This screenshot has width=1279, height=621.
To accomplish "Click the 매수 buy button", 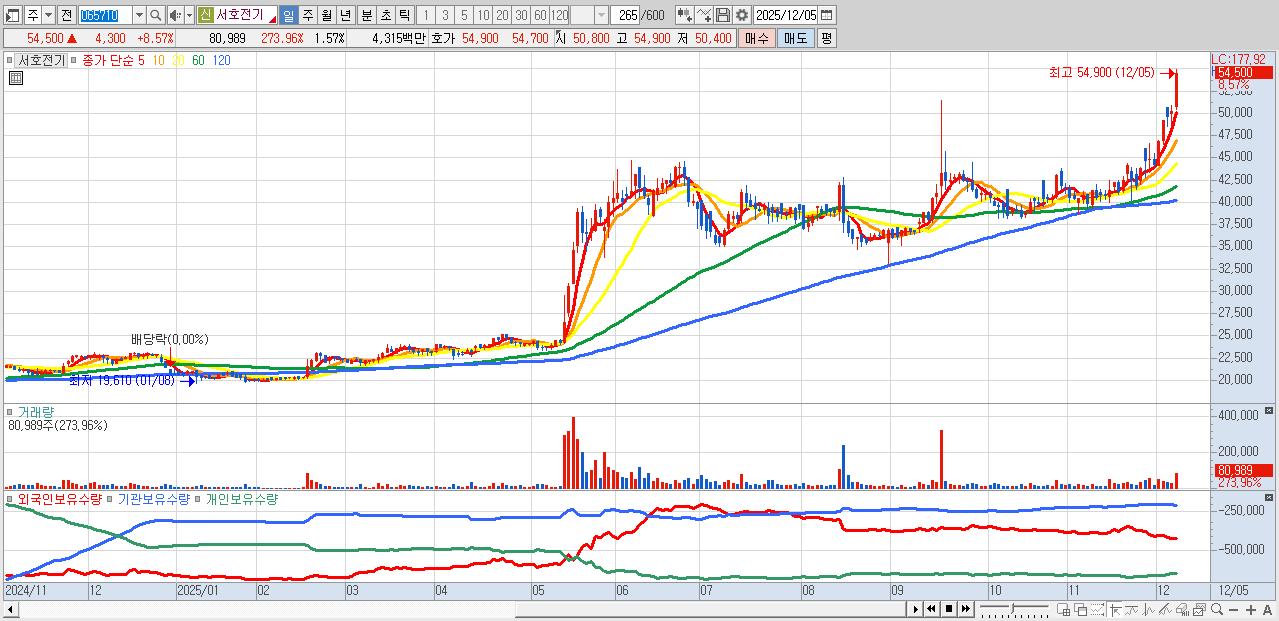I will pyautogui.click(x=757, y=38).
